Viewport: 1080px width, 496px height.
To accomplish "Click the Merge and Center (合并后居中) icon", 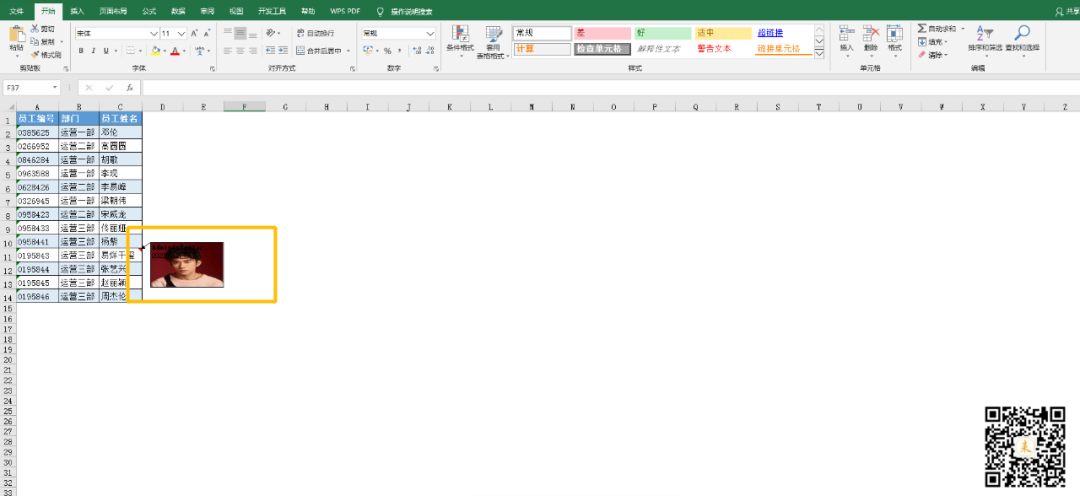I will [300, 50].
